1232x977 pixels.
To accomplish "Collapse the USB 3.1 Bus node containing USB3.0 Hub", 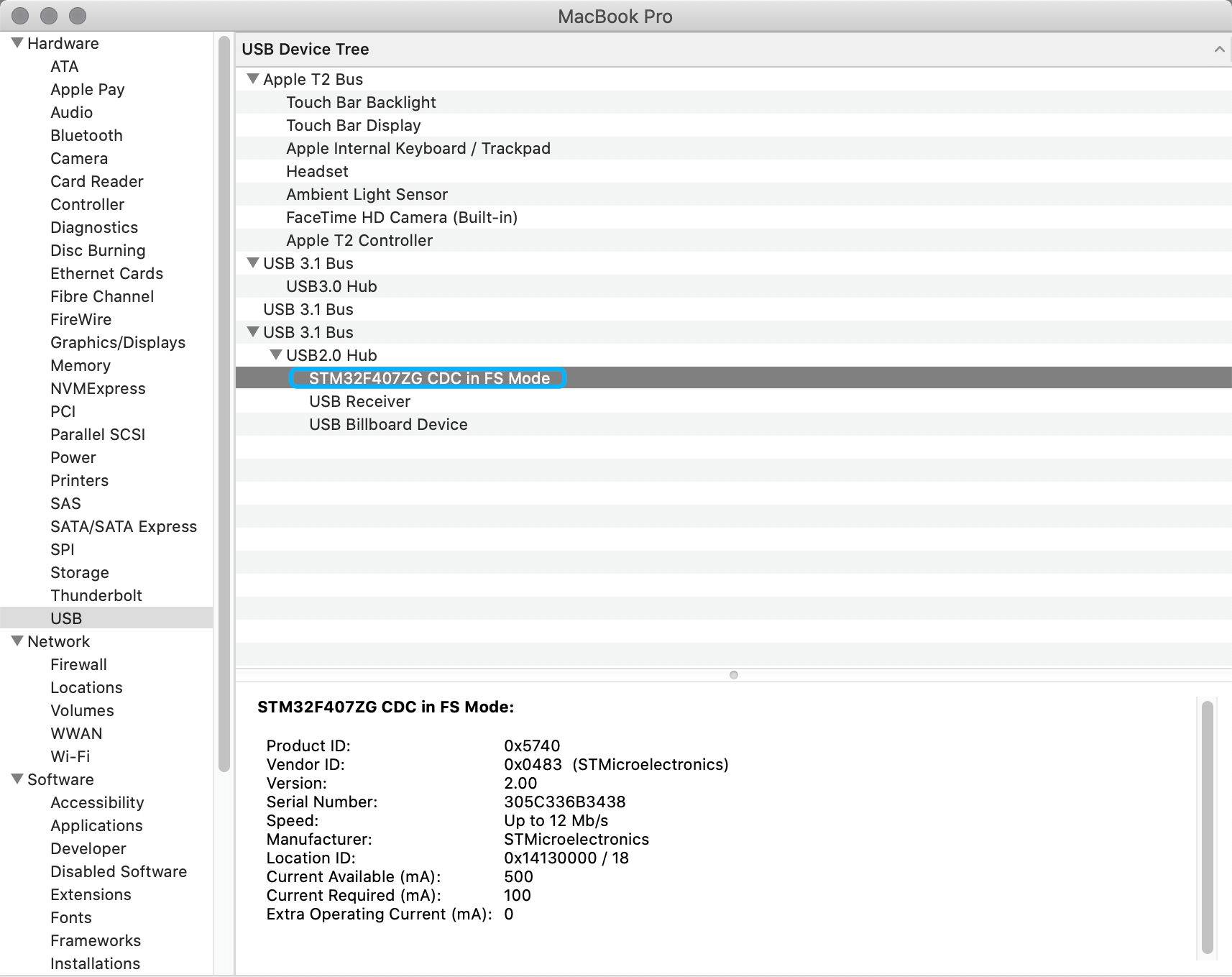I will [x=253, y=263].
